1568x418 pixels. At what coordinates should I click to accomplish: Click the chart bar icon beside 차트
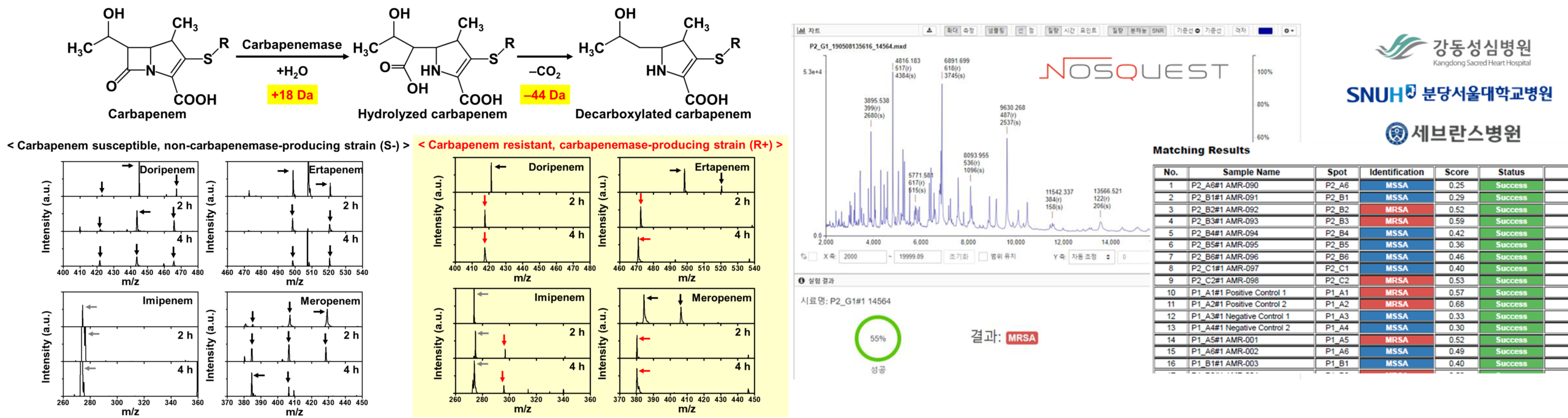[x=801, y=31]
